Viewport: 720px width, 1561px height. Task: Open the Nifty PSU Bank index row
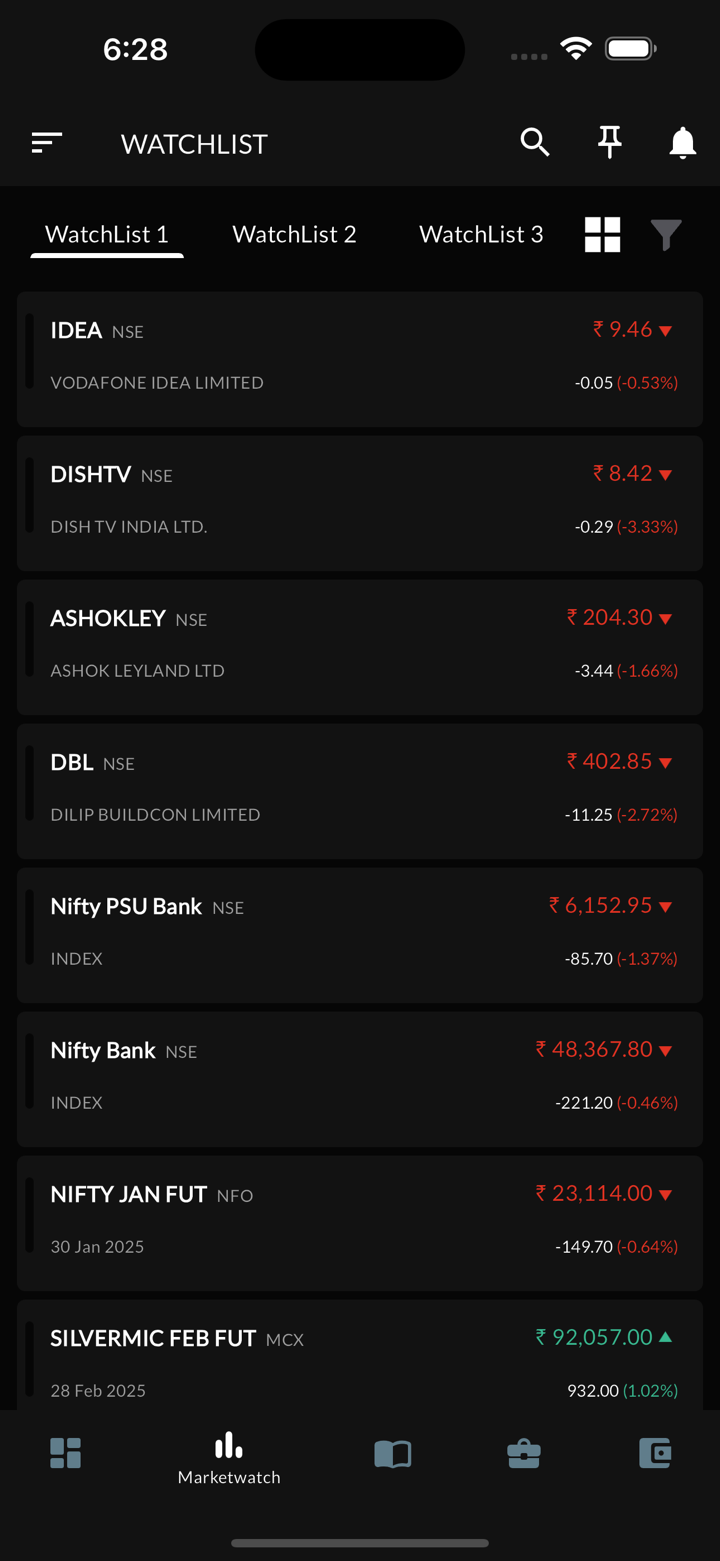pyautogui.click(x=360, y=935)
